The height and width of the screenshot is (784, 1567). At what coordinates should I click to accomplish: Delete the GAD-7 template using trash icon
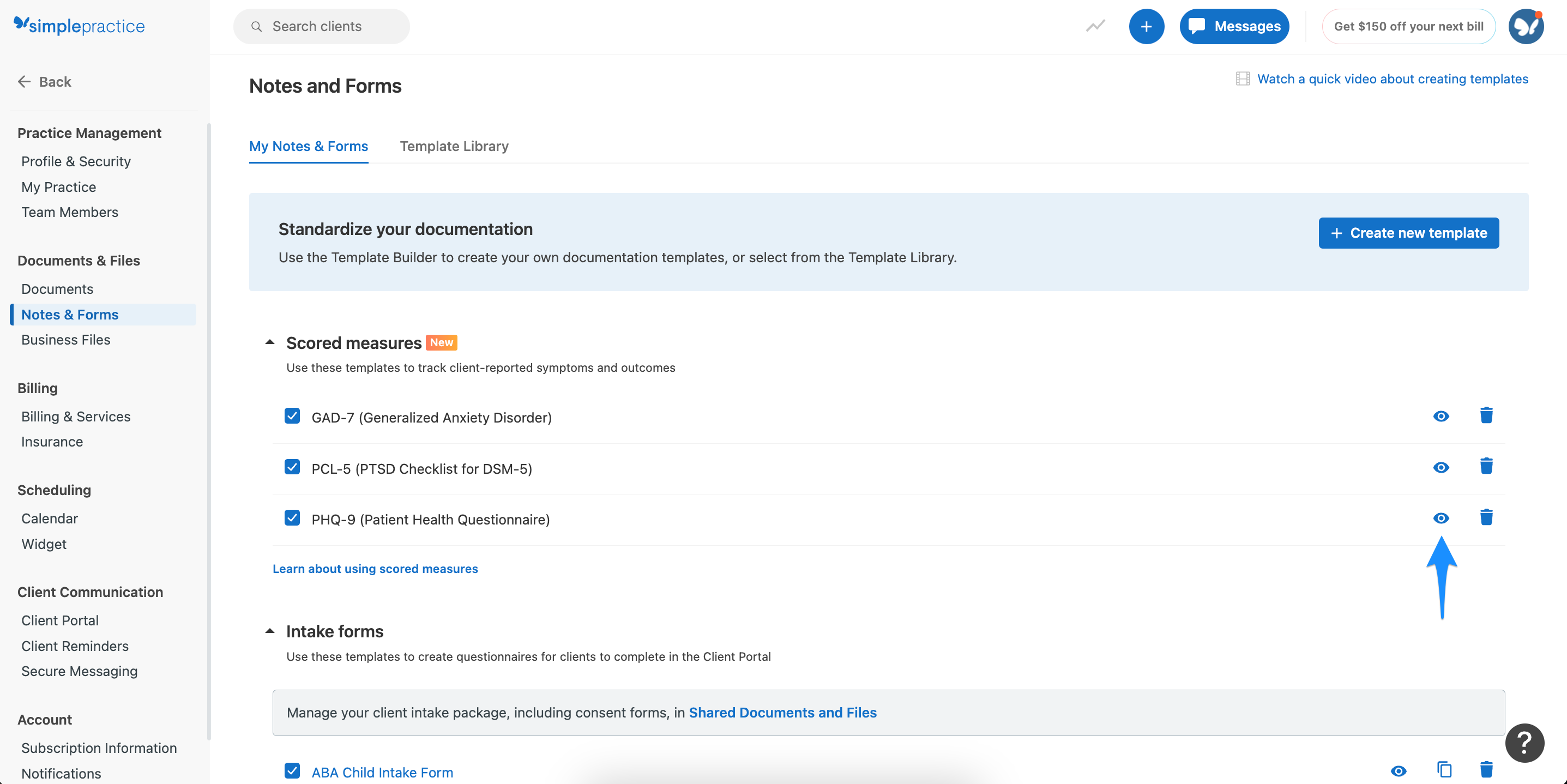pyautogui.click(x=1486, y=415)
